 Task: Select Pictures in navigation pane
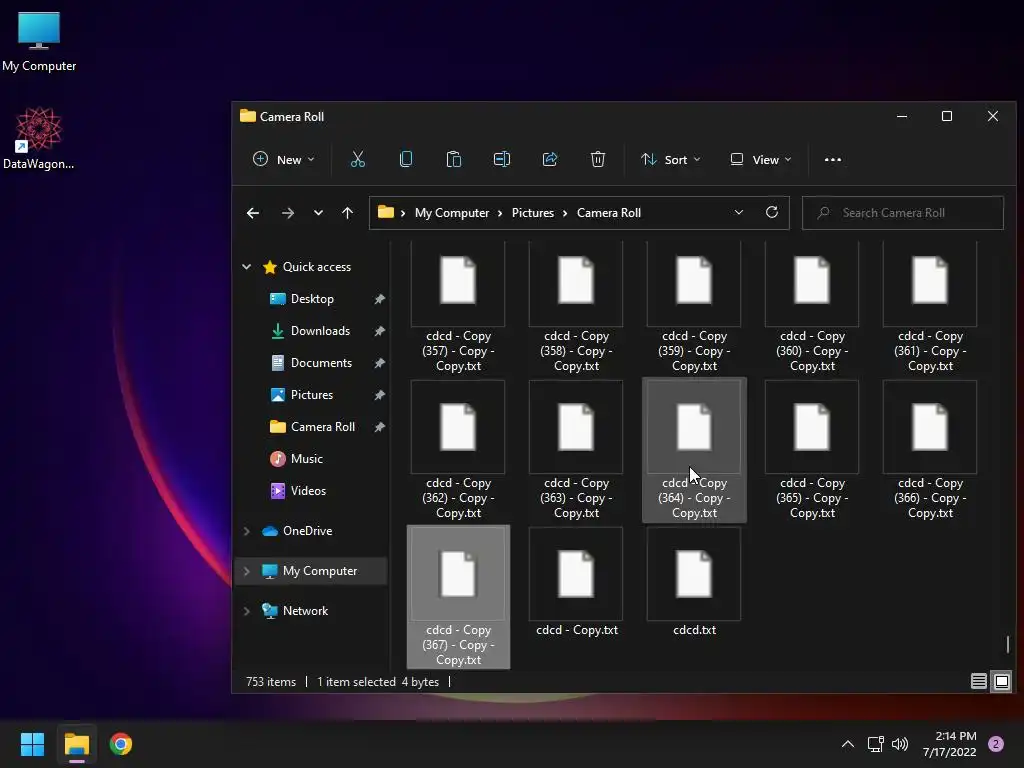(312, 394)
